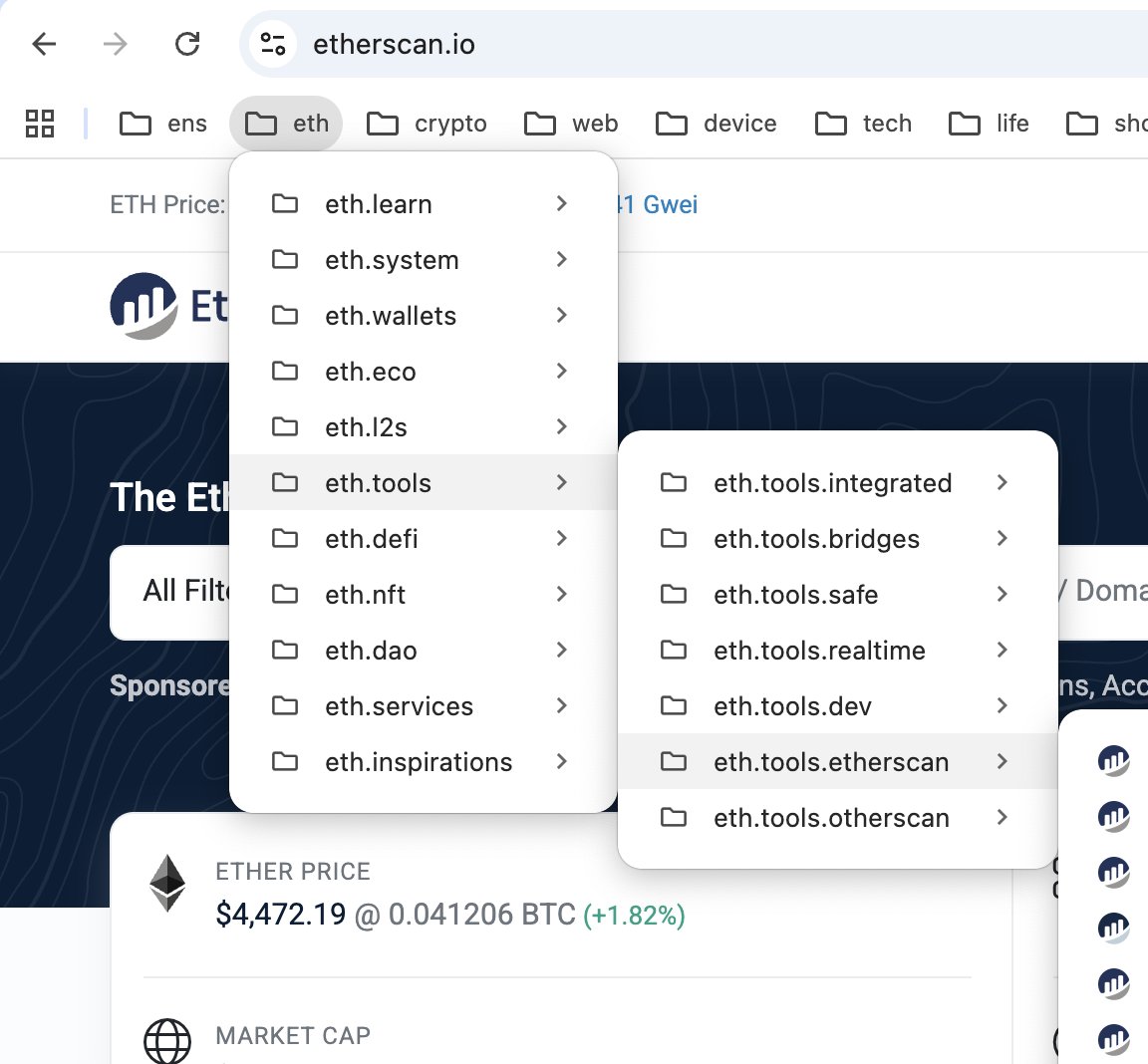Open the eth.system submenu
This screenshot has height=1064, width=1148.
click(x=424, y=260)
